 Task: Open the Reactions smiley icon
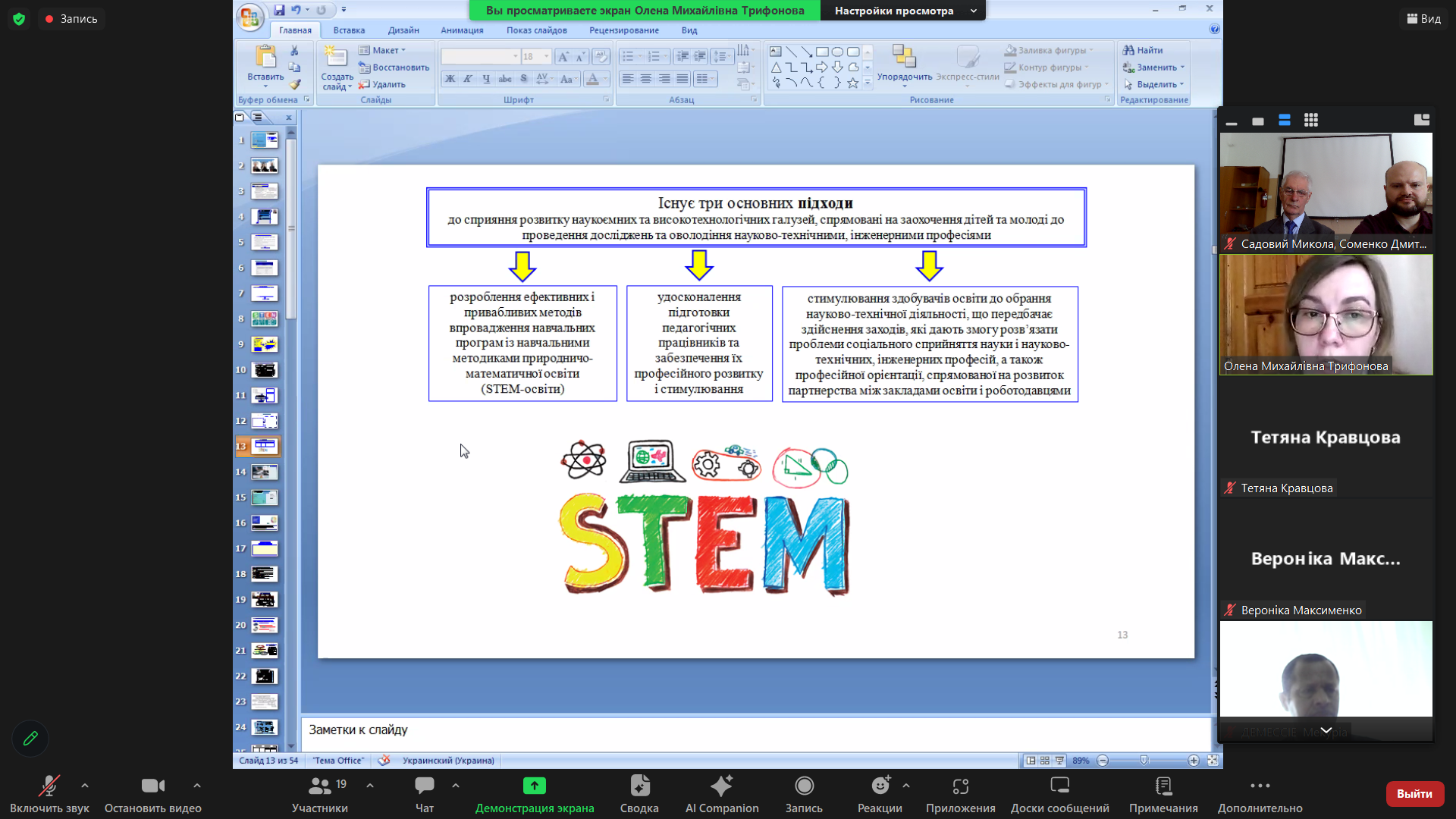click(880, 786)
